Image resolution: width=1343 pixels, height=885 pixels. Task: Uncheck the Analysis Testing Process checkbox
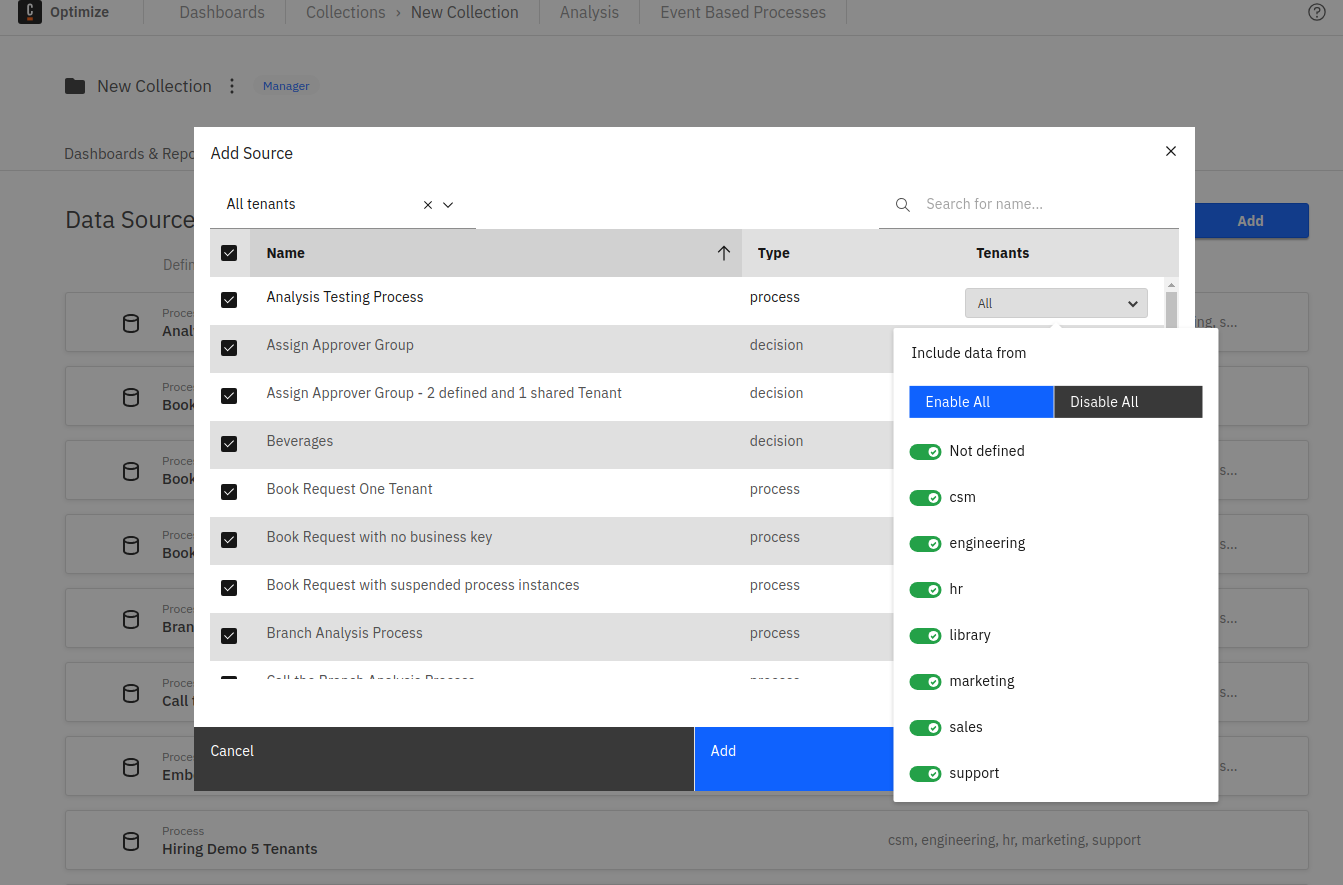229,300
